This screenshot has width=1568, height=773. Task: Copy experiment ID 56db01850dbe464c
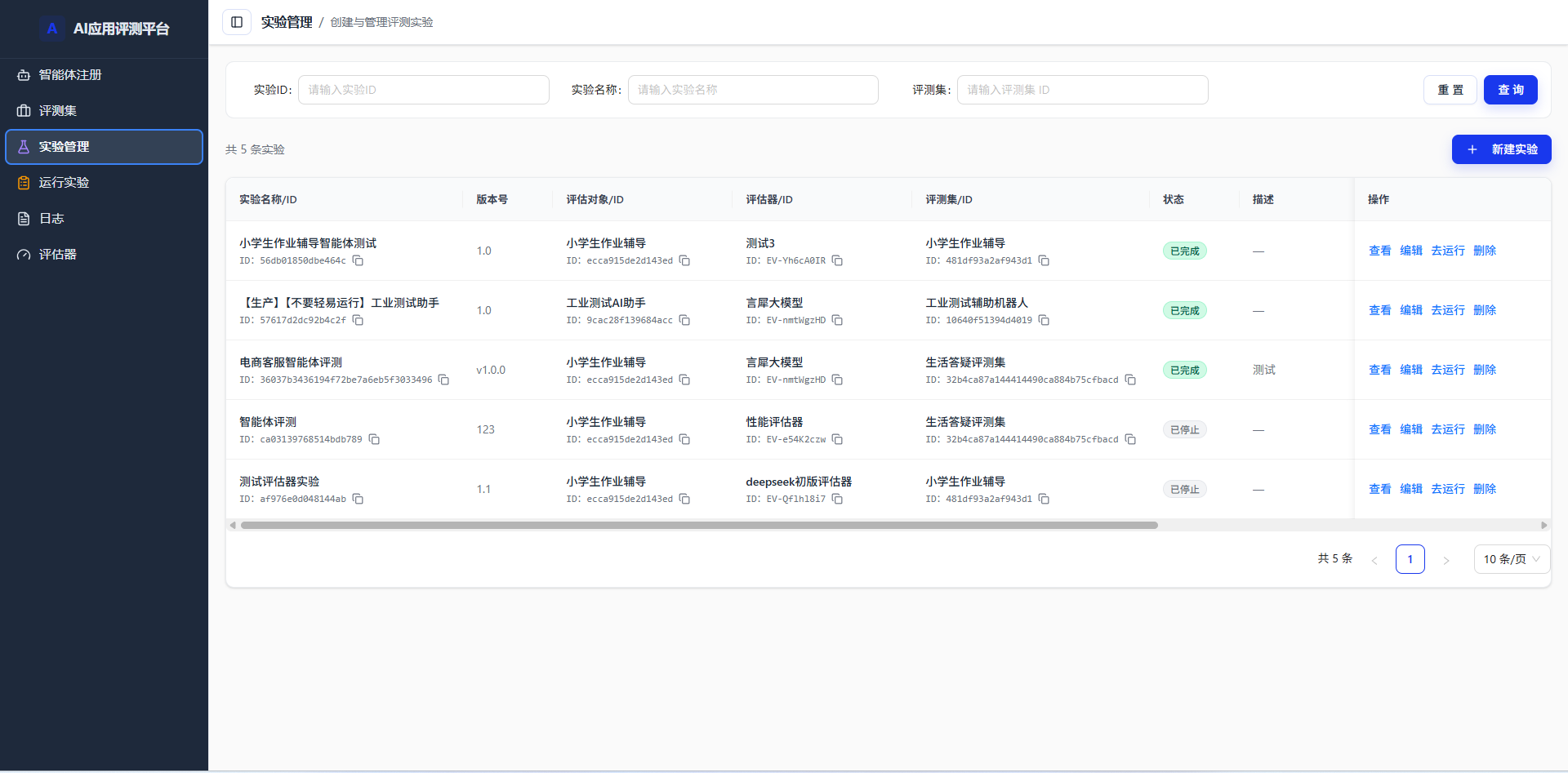(358, 260)
